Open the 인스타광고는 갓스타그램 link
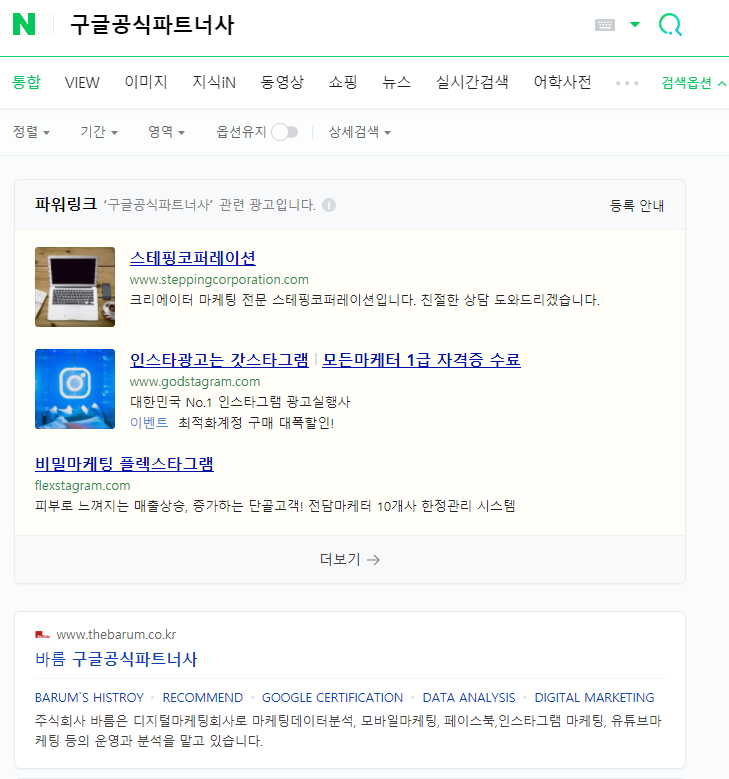This screenshot has width=729, height=779. click(x=219, y=360)
